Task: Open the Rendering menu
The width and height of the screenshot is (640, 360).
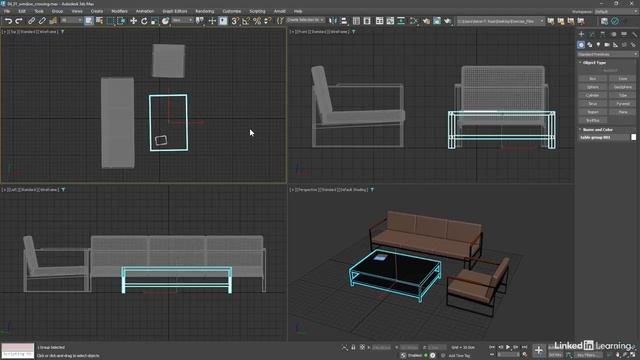Action: click(204, 11)
